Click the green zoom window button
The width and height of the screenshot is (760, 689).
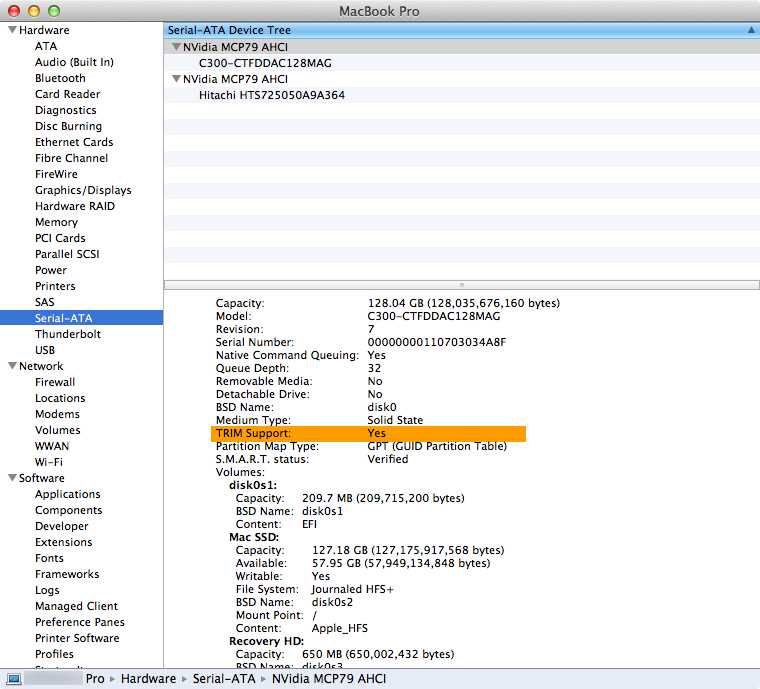53,11
